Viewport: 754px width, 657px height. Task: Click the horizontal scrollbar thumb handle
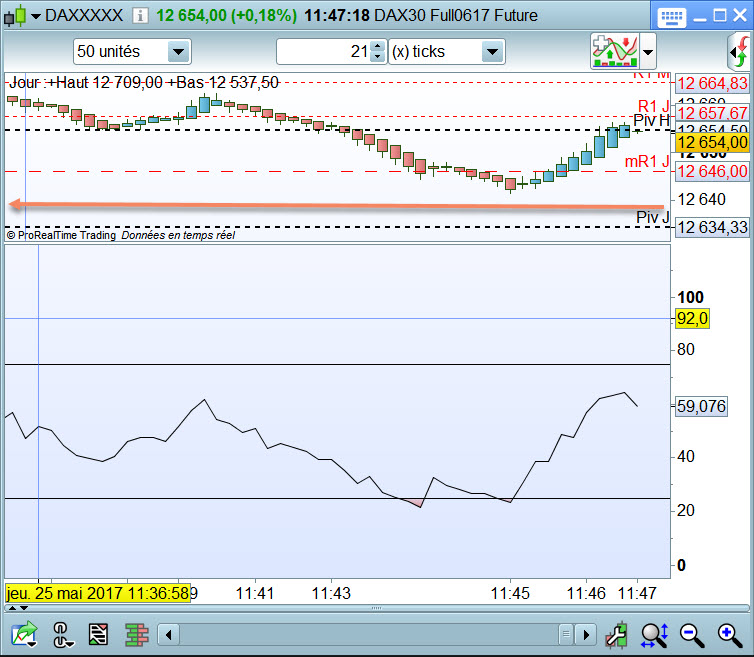tap(566, 634)
